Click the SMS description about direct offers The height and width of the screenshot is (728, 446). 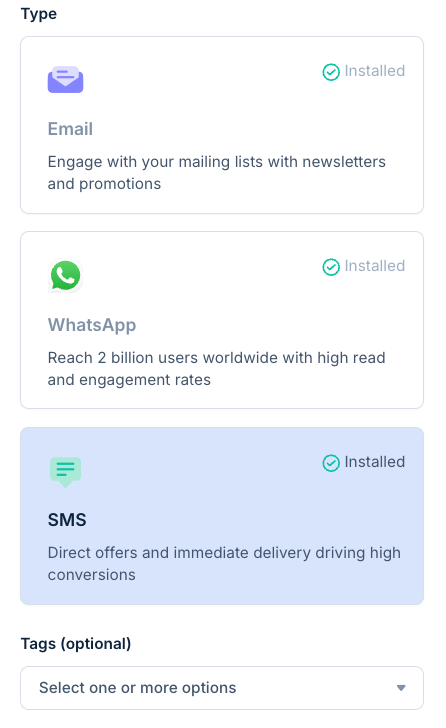tap(224, 564)
